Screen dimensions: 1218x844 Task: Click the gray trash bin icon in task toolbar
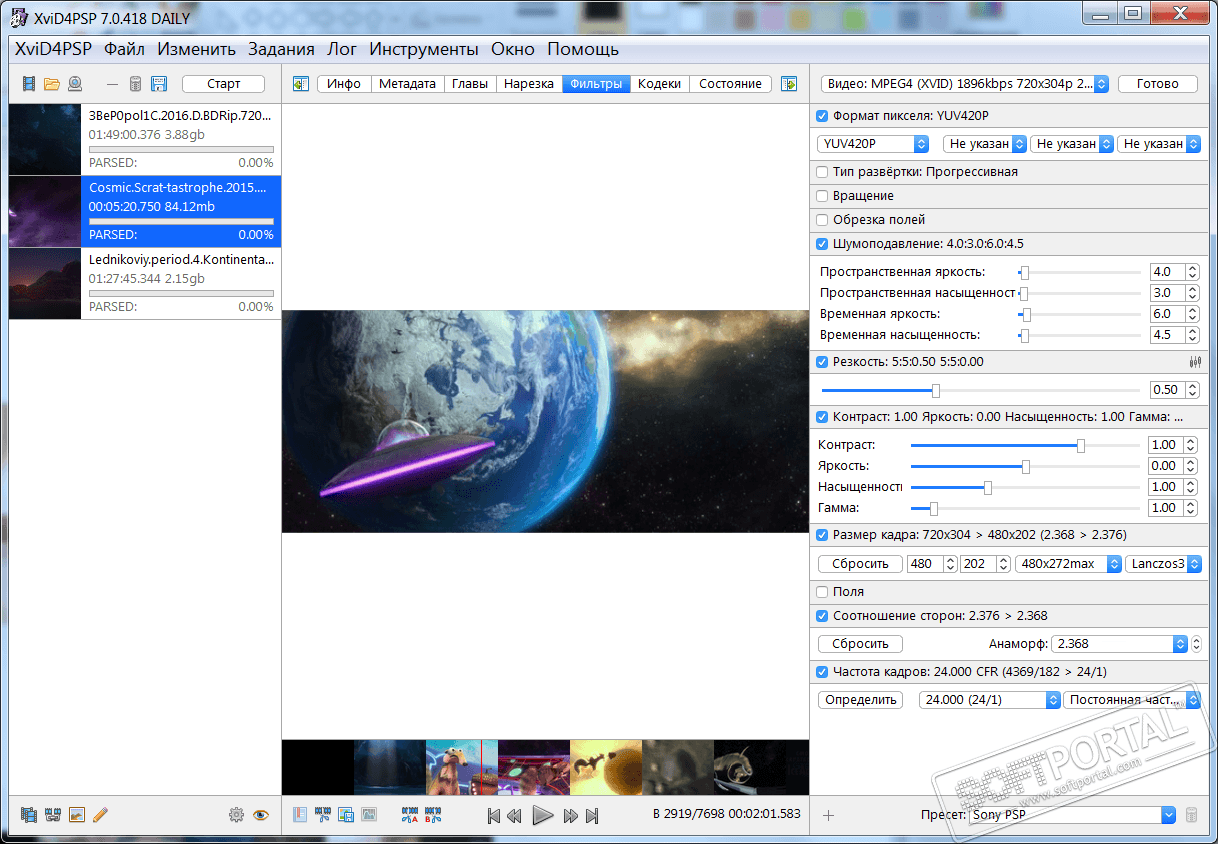tap(135, 84)
